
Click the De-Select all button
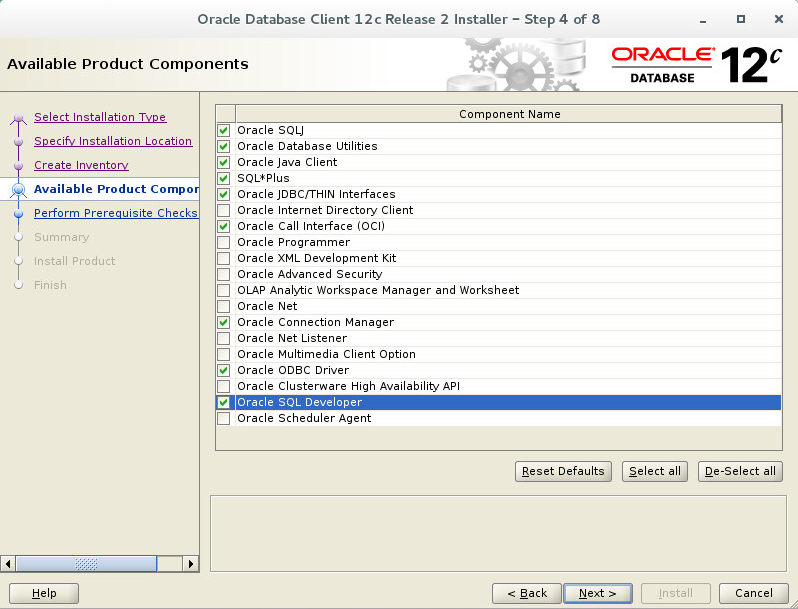point(740,472)
